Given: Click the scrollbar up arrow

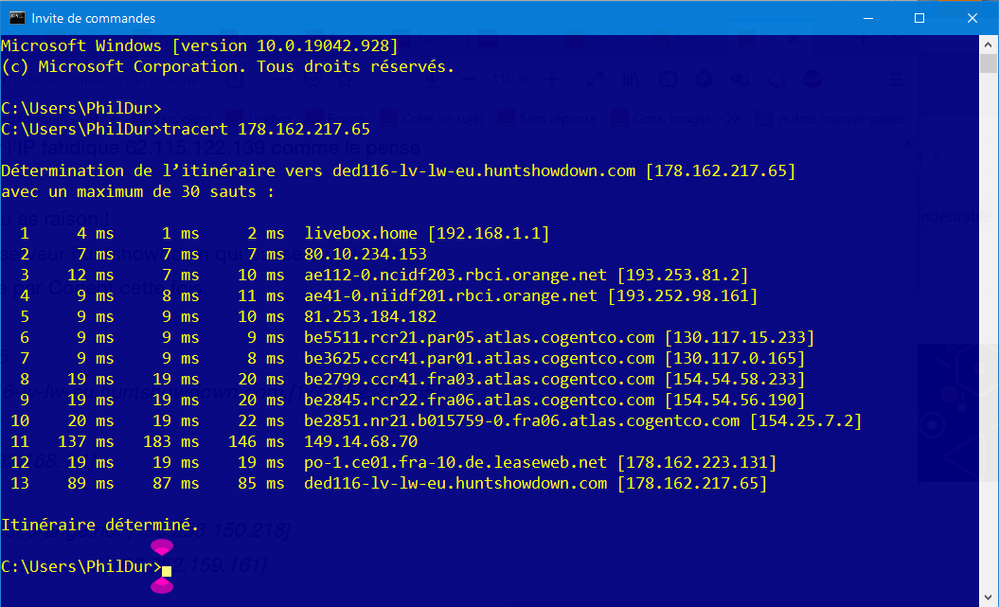Looking at the screenshot, I should pos(988,45).
